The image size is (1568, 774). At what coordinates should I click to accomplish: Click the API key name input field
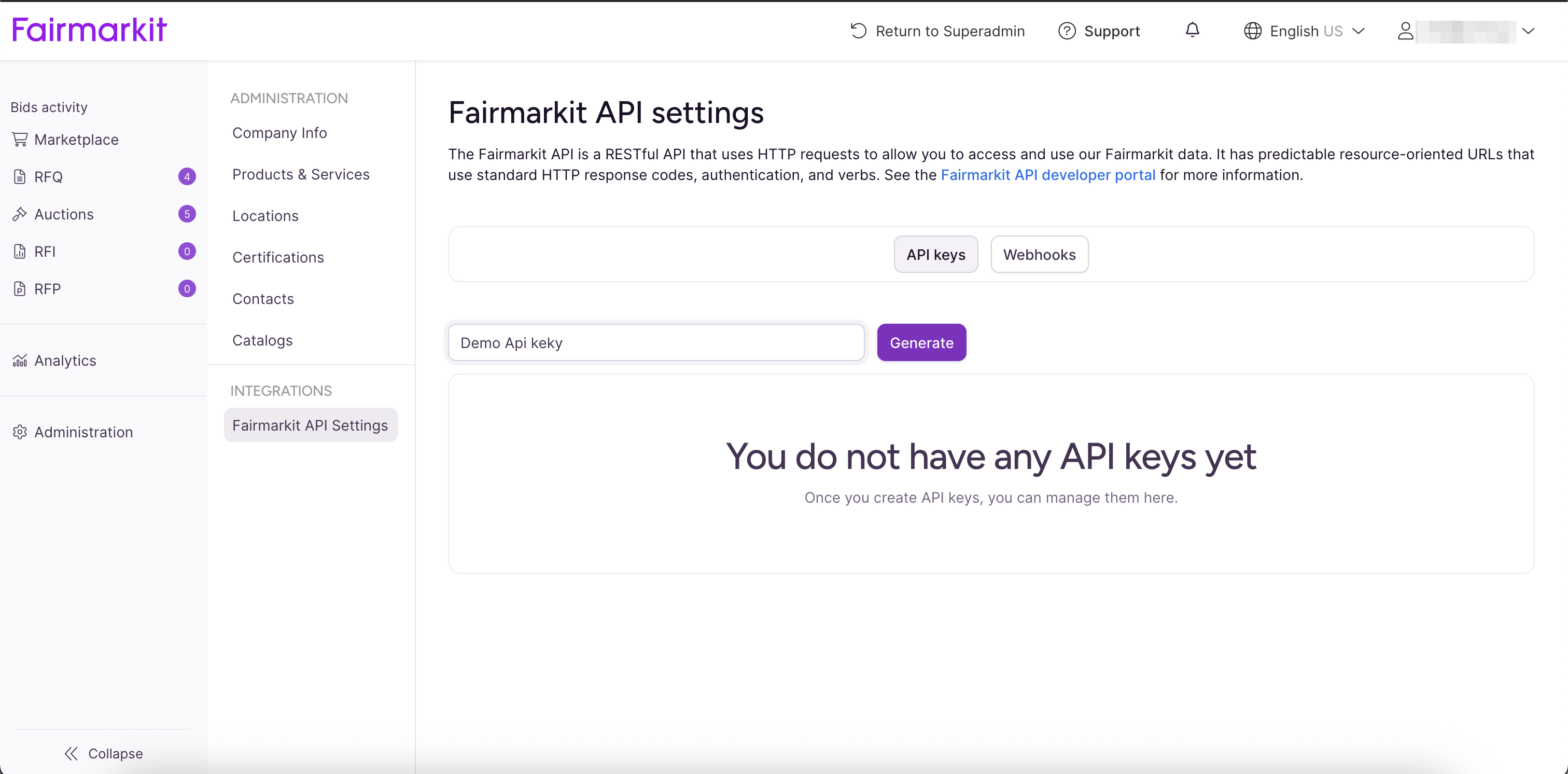tap(655, 342)
